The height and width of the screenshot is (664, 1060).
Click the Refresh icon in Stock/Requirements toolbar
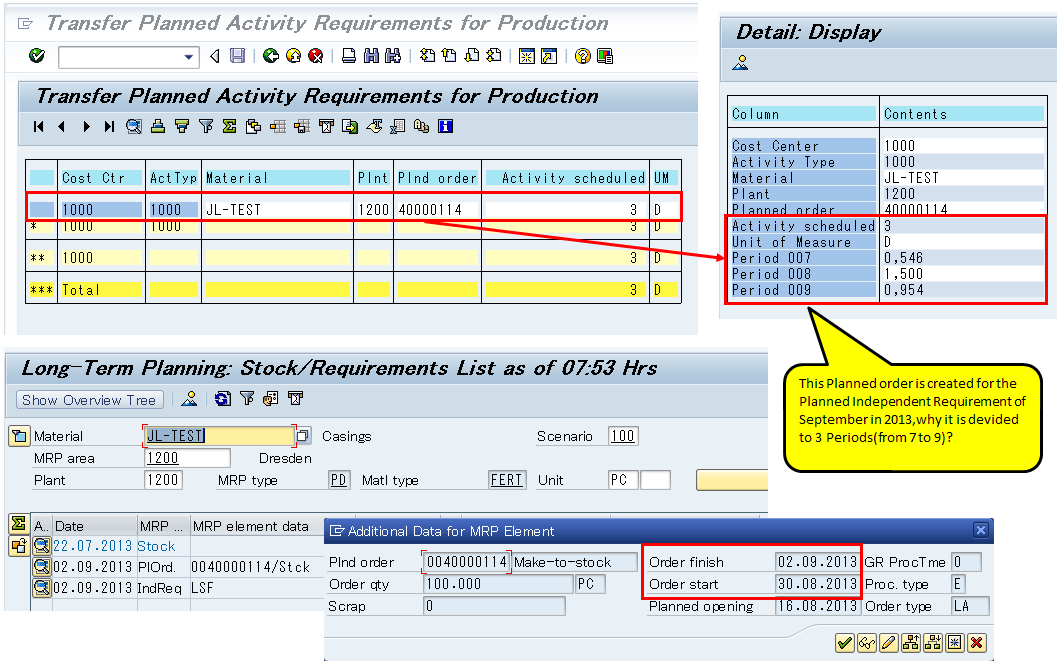tap(222, 399)
